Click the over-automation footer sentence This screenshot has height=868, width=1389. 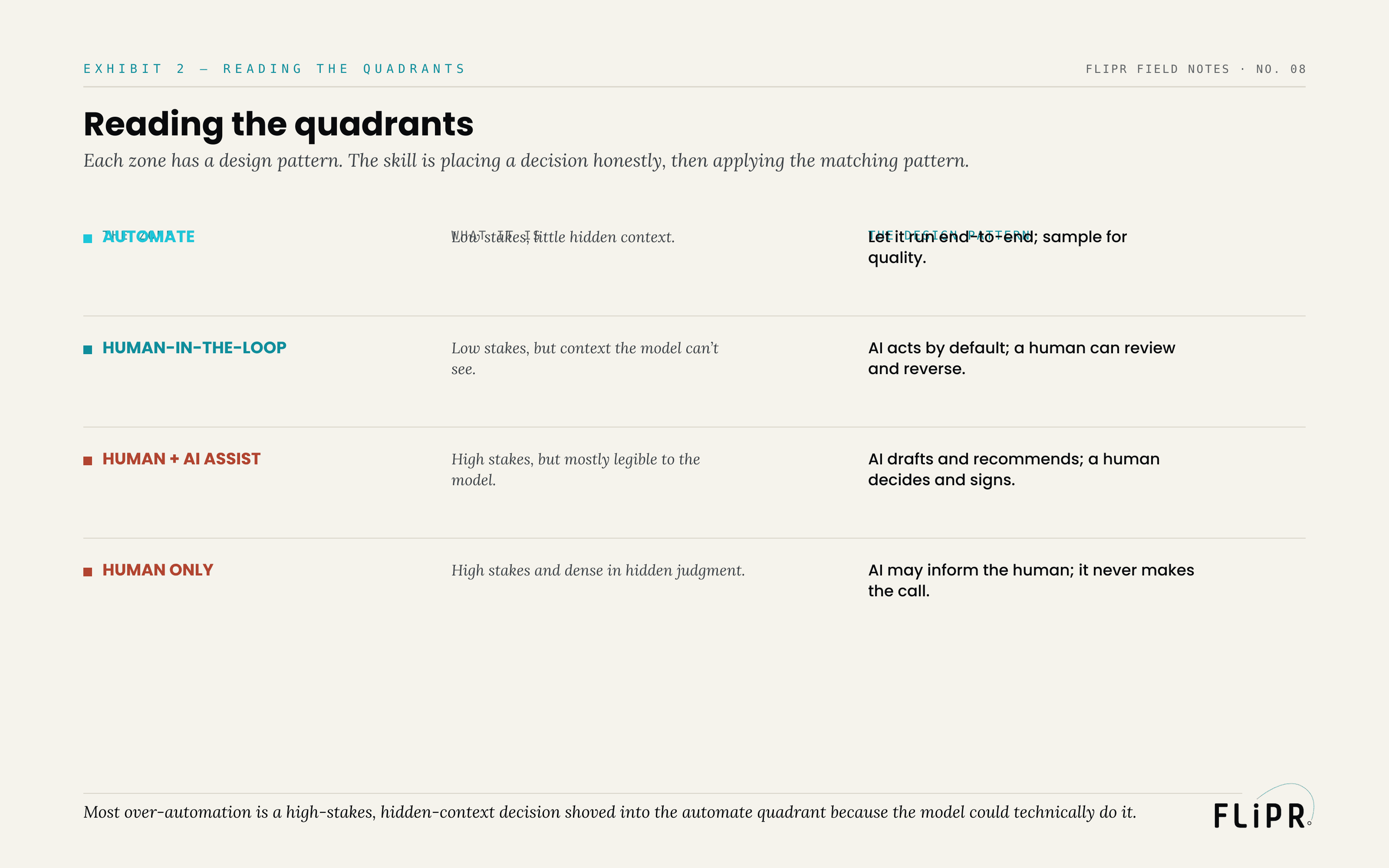pyautogui.click(x=609, y=812)
